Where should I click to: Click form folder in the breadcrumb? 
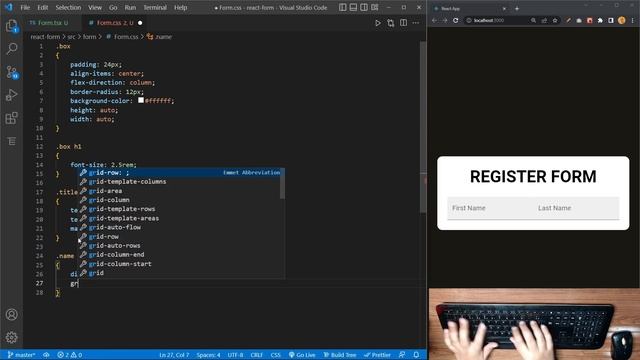[x=89, y=37]
